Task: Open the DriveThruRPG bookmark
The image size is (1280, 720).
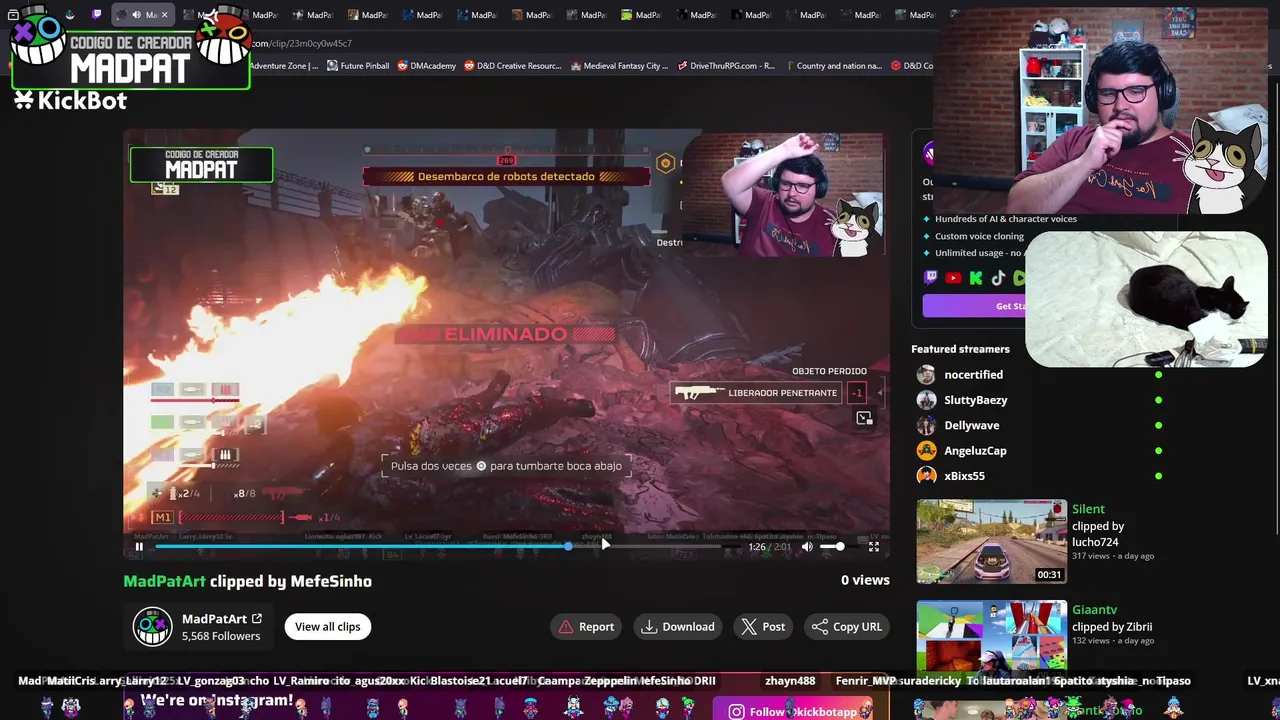Action: 726,66
